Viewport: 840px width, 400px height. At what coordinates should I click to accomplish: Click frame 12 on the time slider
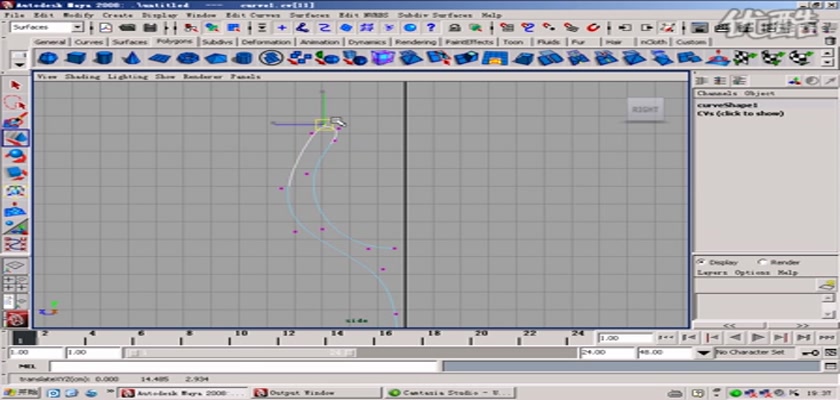pos(290,335)
